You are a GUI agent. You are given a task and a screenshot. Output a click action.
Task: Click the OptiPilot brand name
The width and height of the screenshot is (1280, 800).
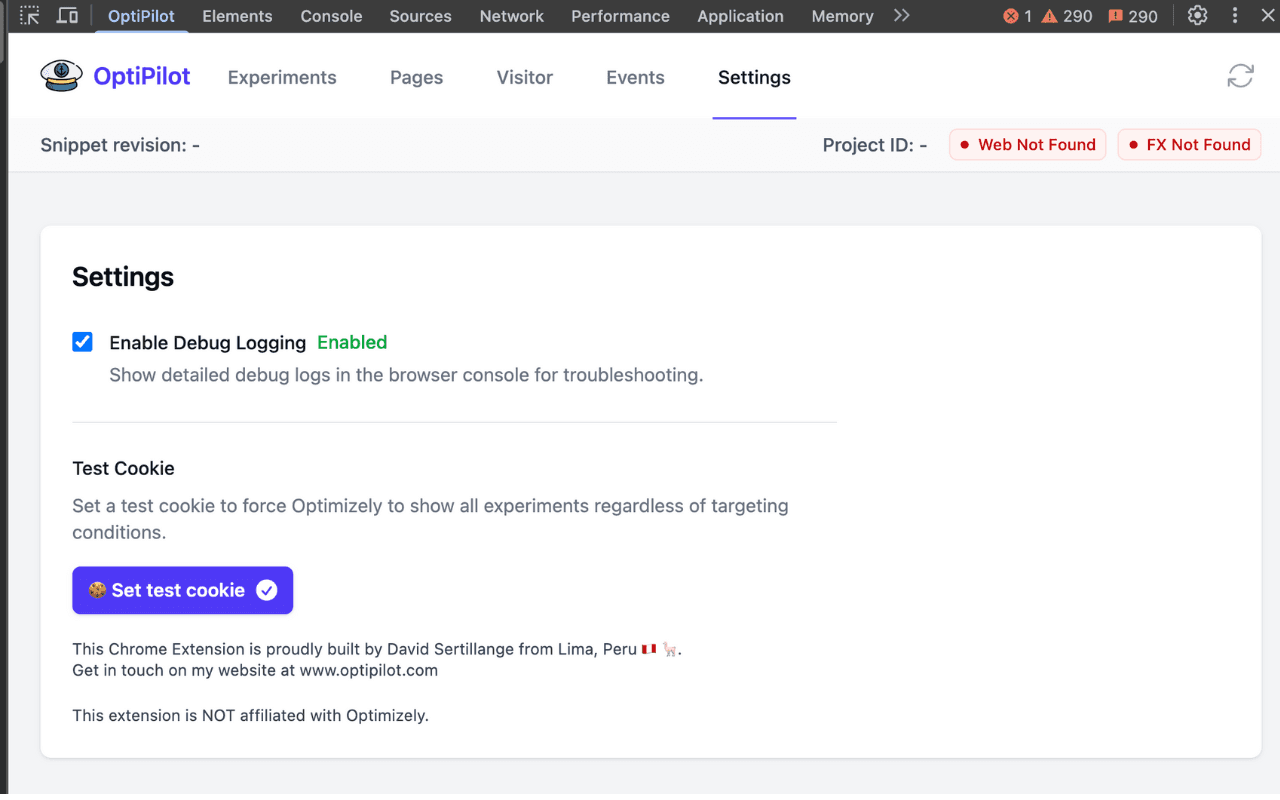click(142, 76)
